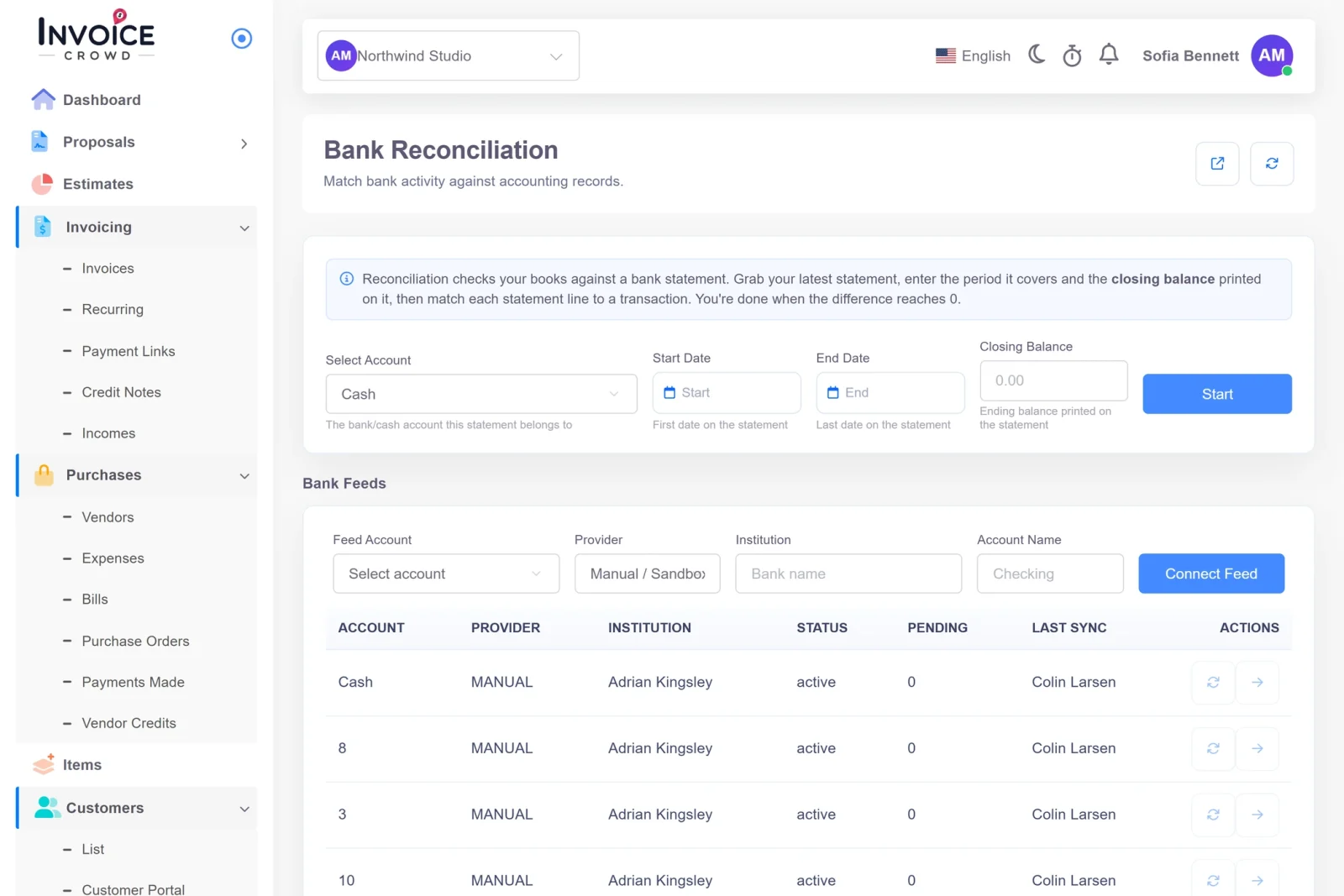The height and width of the screenshot is (896, 1344).
Task: Click the blue Start button
Action: (x=1217, y=394)
